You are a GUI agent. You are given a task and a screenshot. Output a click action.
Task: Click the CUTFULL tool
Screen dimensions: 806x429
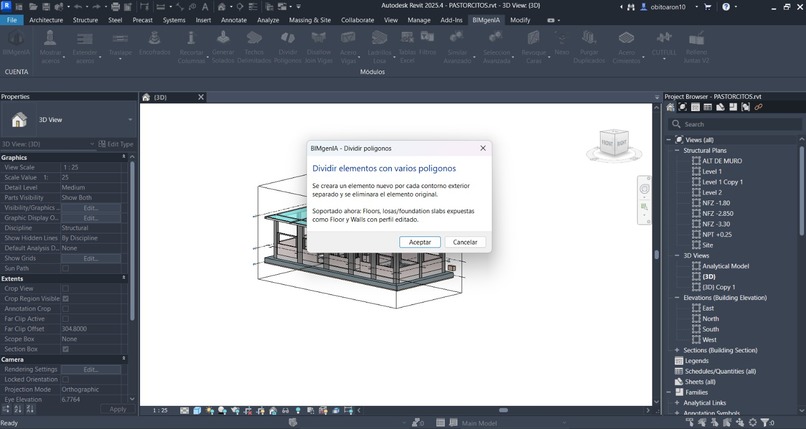(x=664, y=45)
